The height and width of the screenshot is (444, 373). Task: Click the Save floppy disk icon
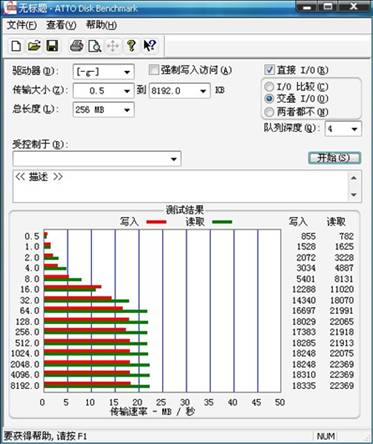pos(52,46)
